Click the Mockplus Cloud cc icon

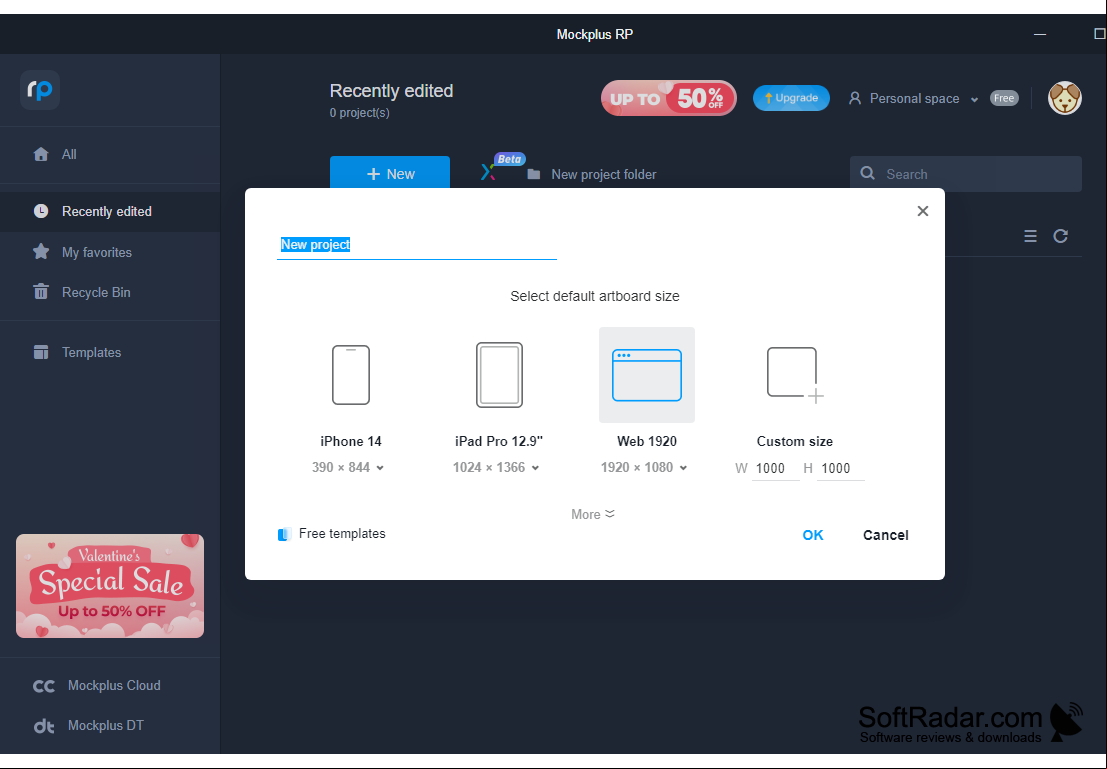pos(44,686)
